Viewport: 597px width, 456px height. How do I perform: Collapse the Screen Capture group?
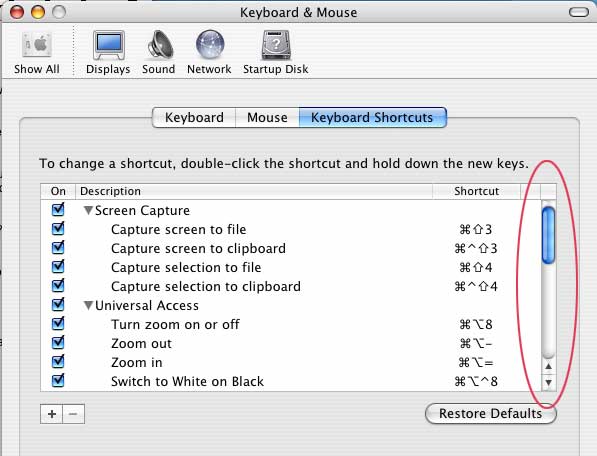pos(88,210)
